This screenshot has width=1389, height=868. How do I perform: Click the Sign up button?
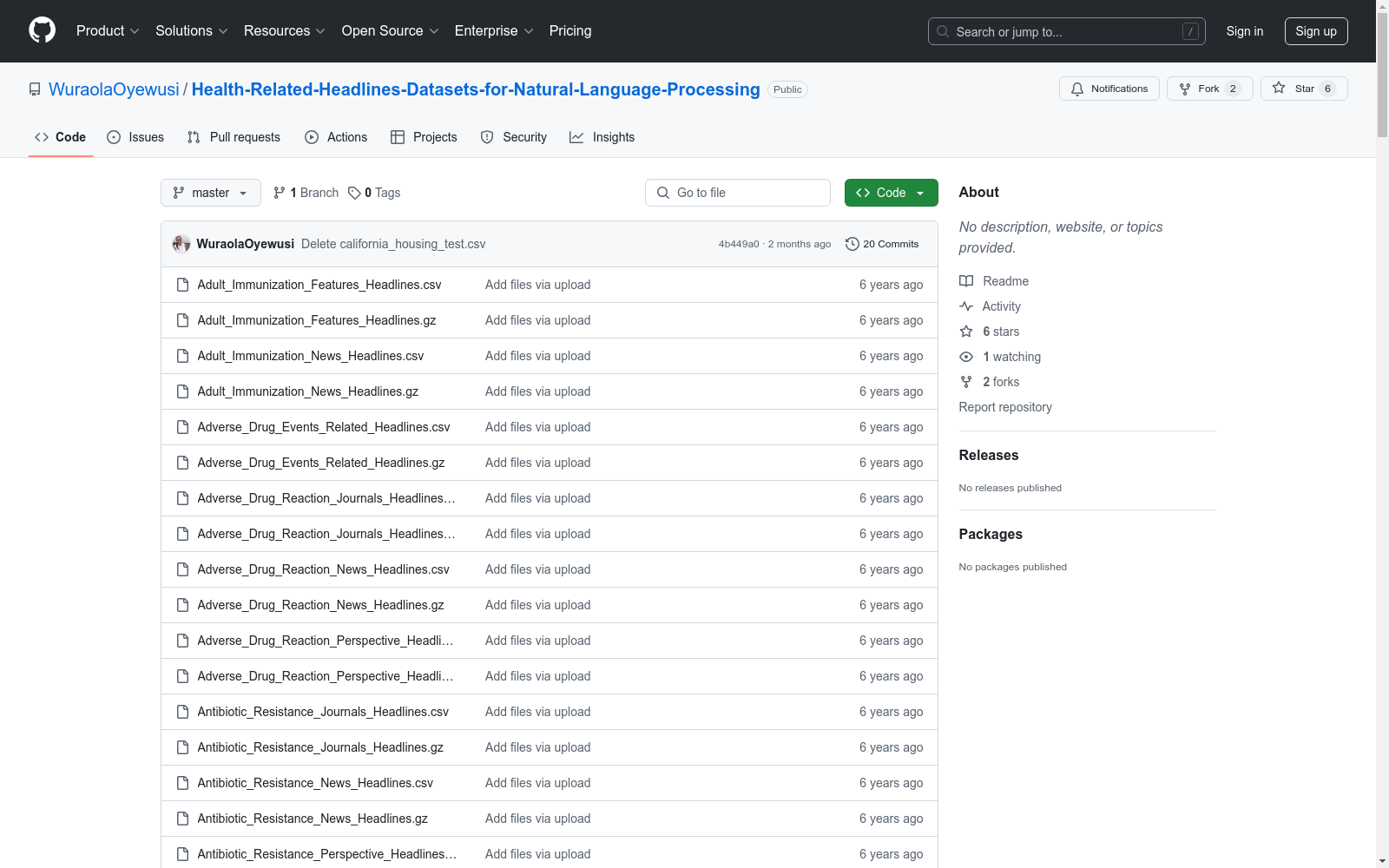coord(1316,31)
